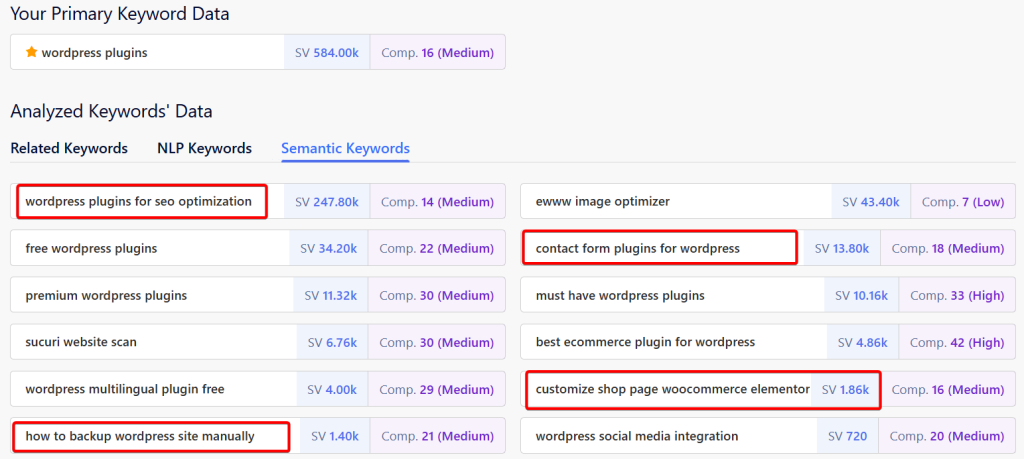Image resolution: width=1024 pixels, height=459 pixels.
Task: Click 'customize shop page woocommerce elementor' keyword
Action: point(672,389)
